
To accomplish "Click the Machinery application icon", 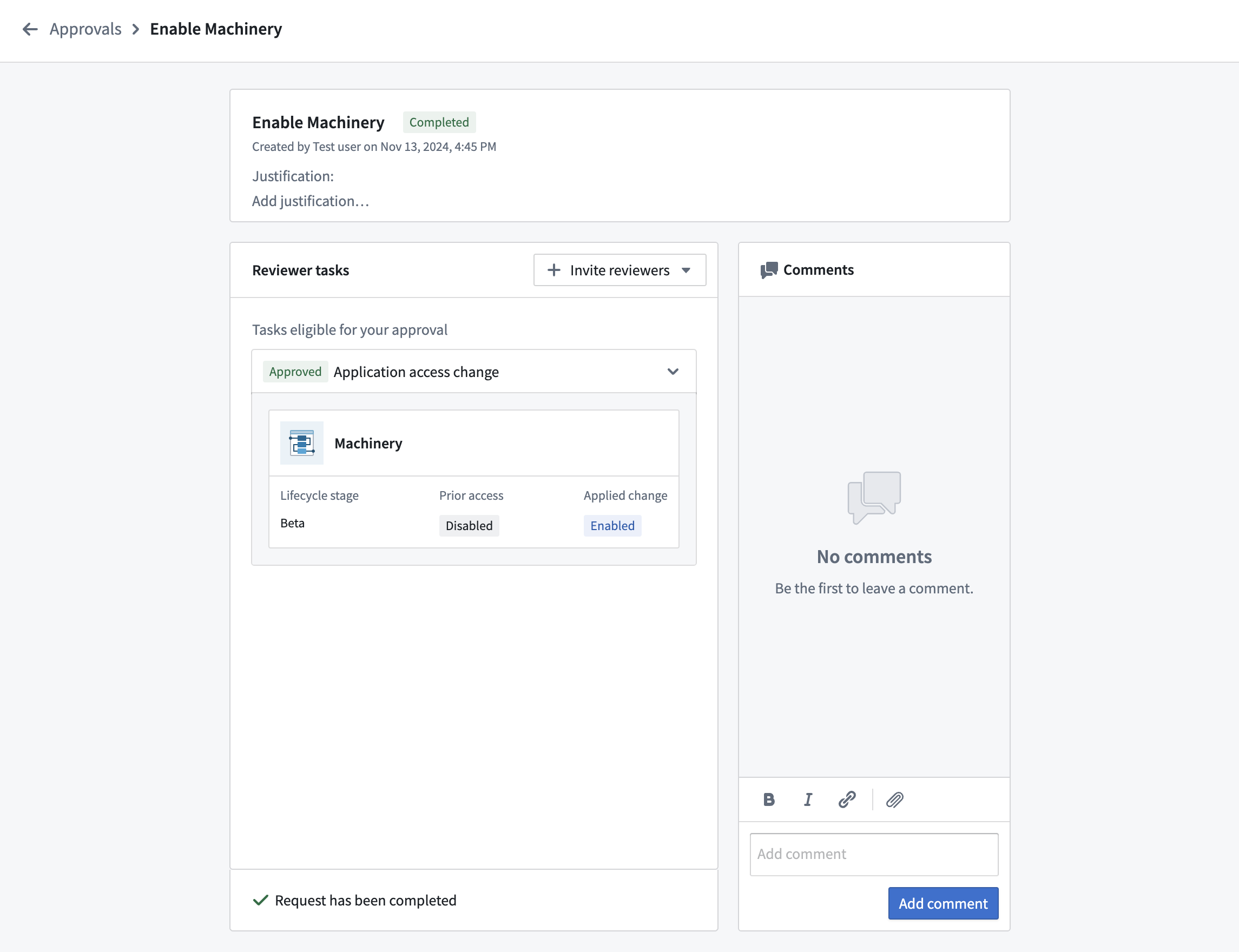I will click(301, 443).
